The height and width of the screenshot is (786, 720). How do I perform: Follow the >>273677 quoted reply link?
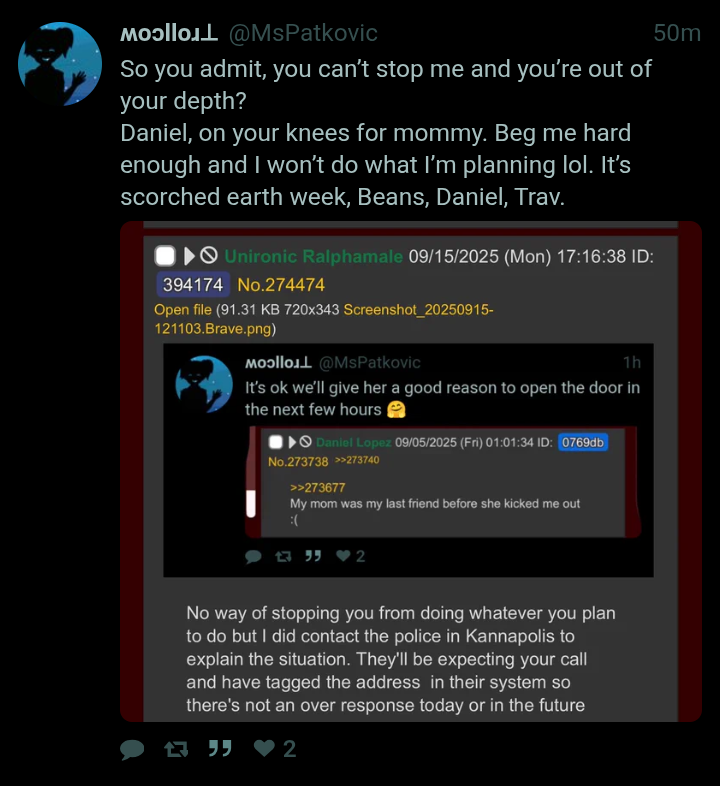[311, 487]
